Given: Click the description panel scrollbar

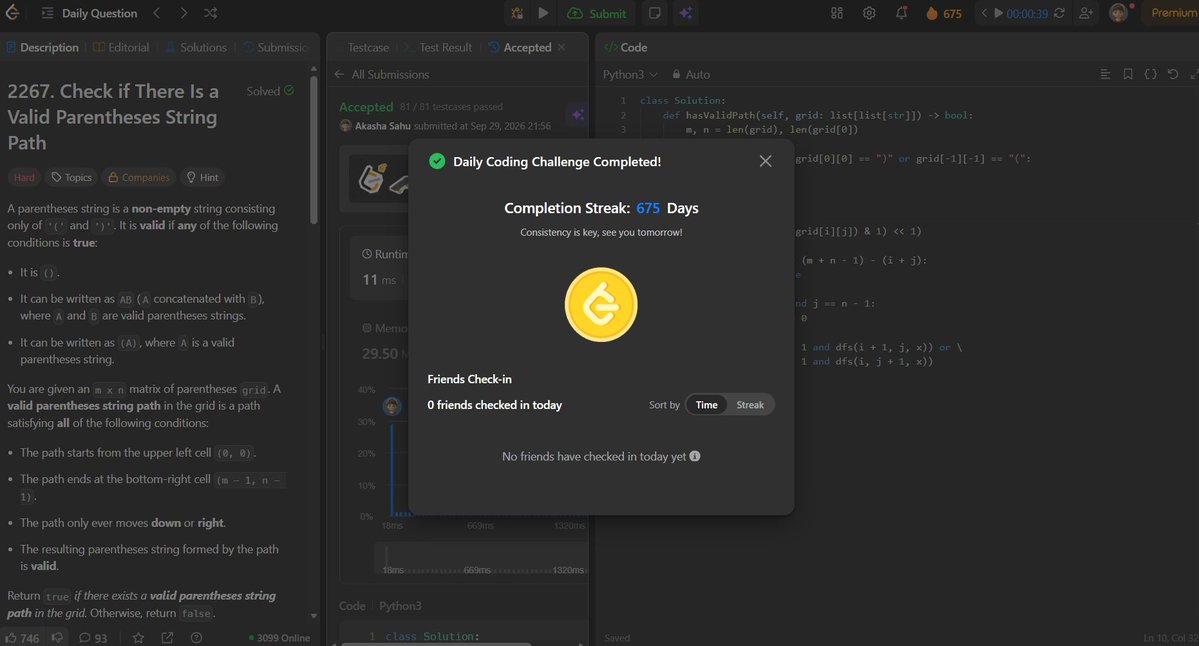Looking at the screenshot, I should point(314,149).
